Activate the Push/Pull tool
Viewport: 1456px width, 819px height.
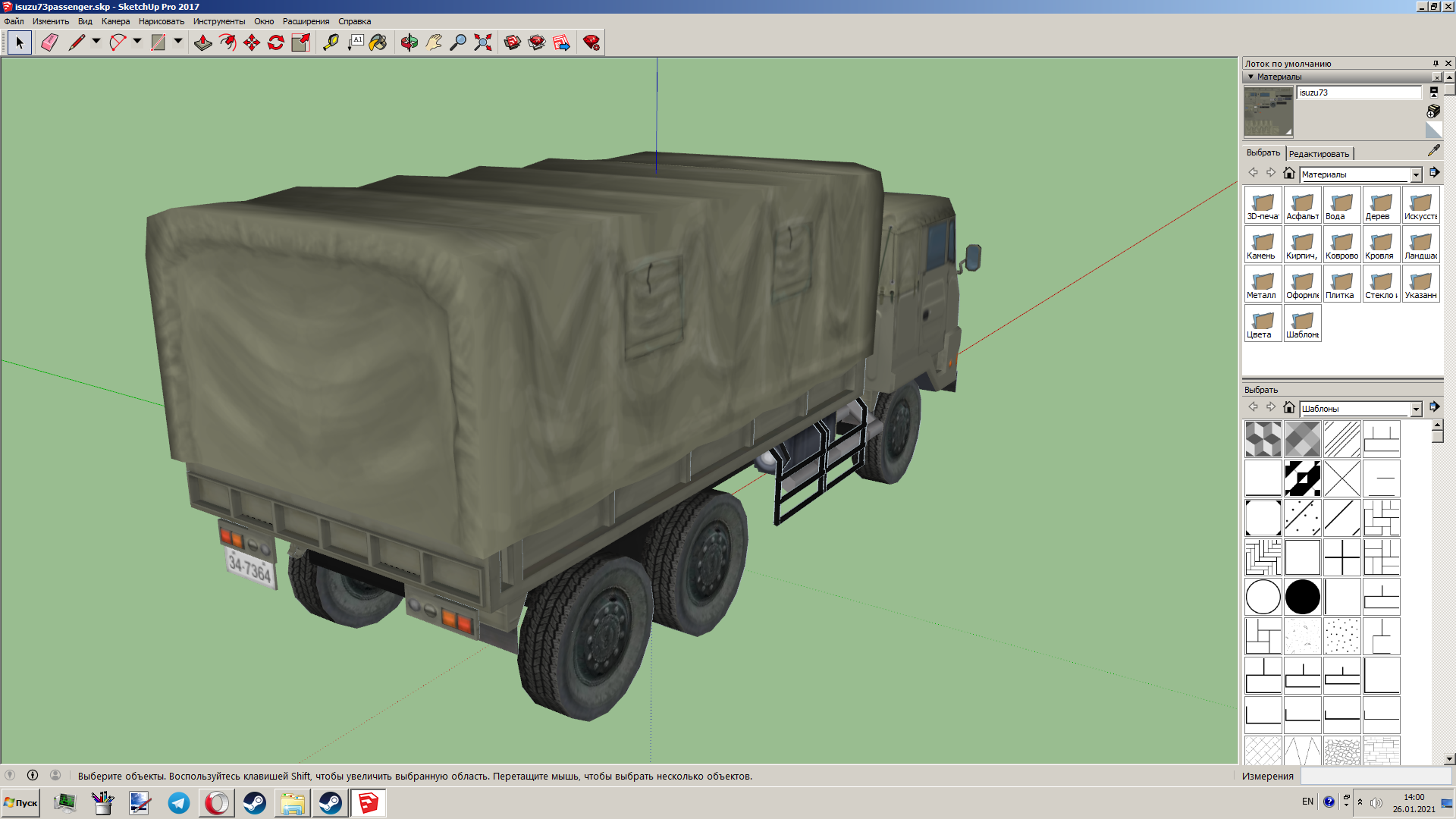tap(202, 42)
